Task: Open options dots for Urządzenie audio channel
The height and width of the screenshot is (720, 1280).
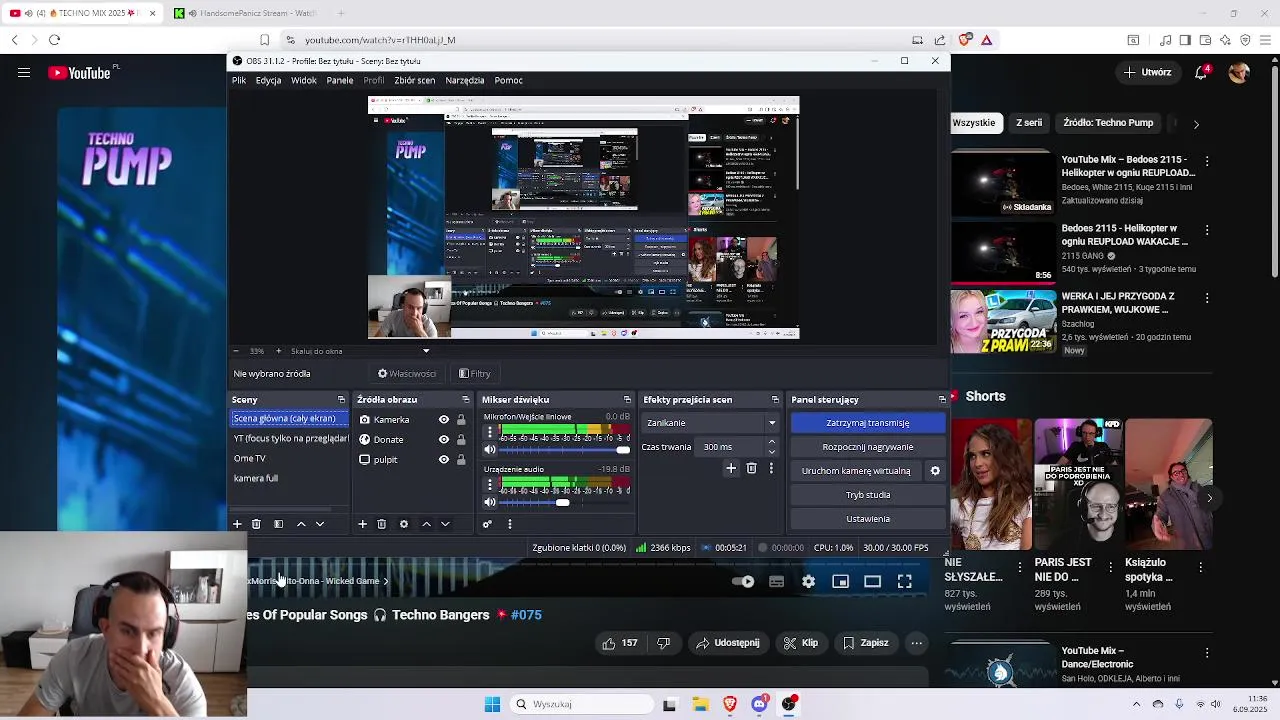Action: 489,484
